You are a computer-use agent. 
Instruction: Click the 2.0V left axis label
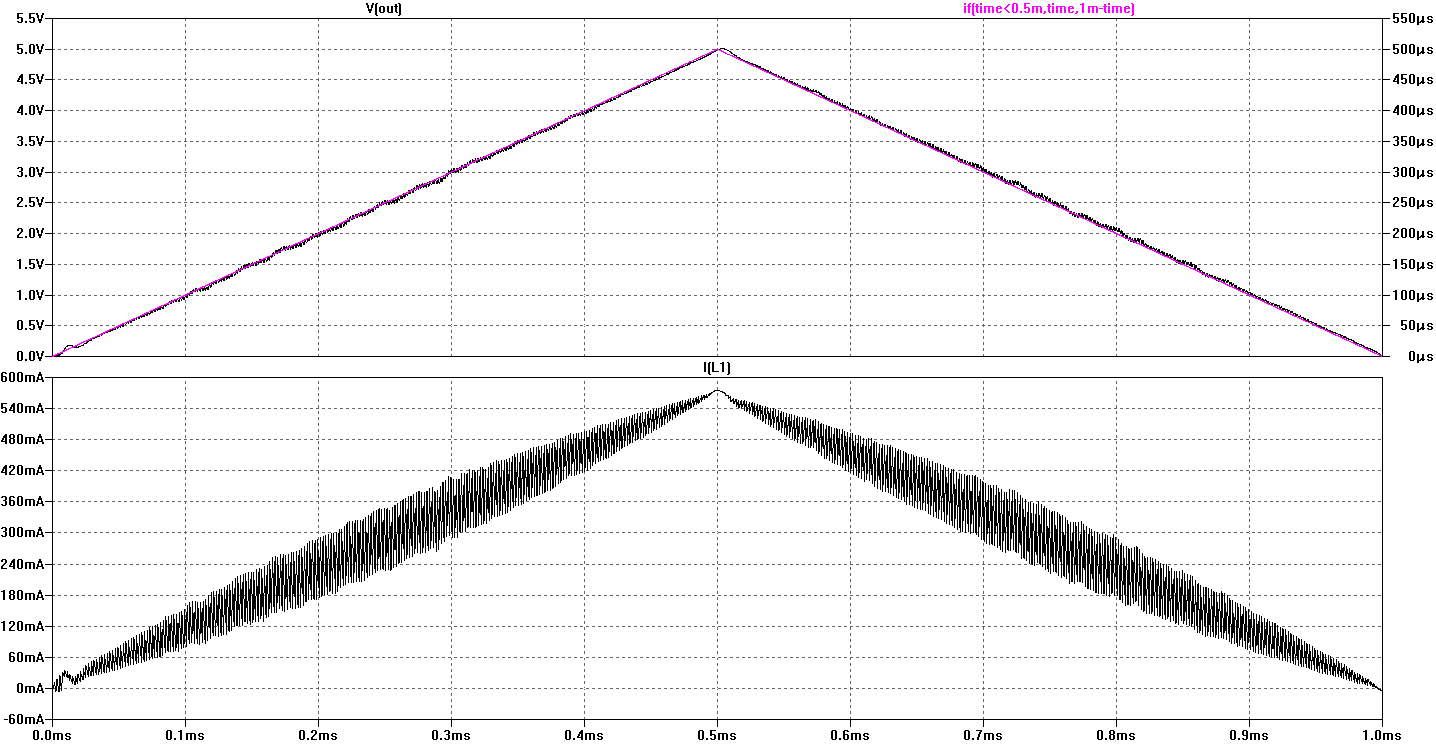point(31,234)
